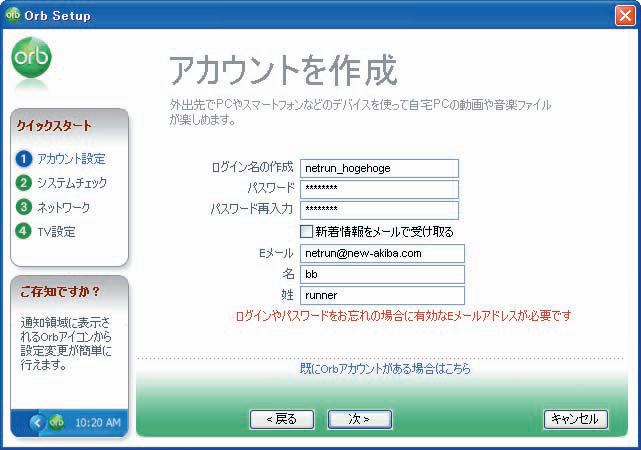Click the 10:20 AM clock text
The height and width of the screenshot is (450, 641).
point(98,422)
